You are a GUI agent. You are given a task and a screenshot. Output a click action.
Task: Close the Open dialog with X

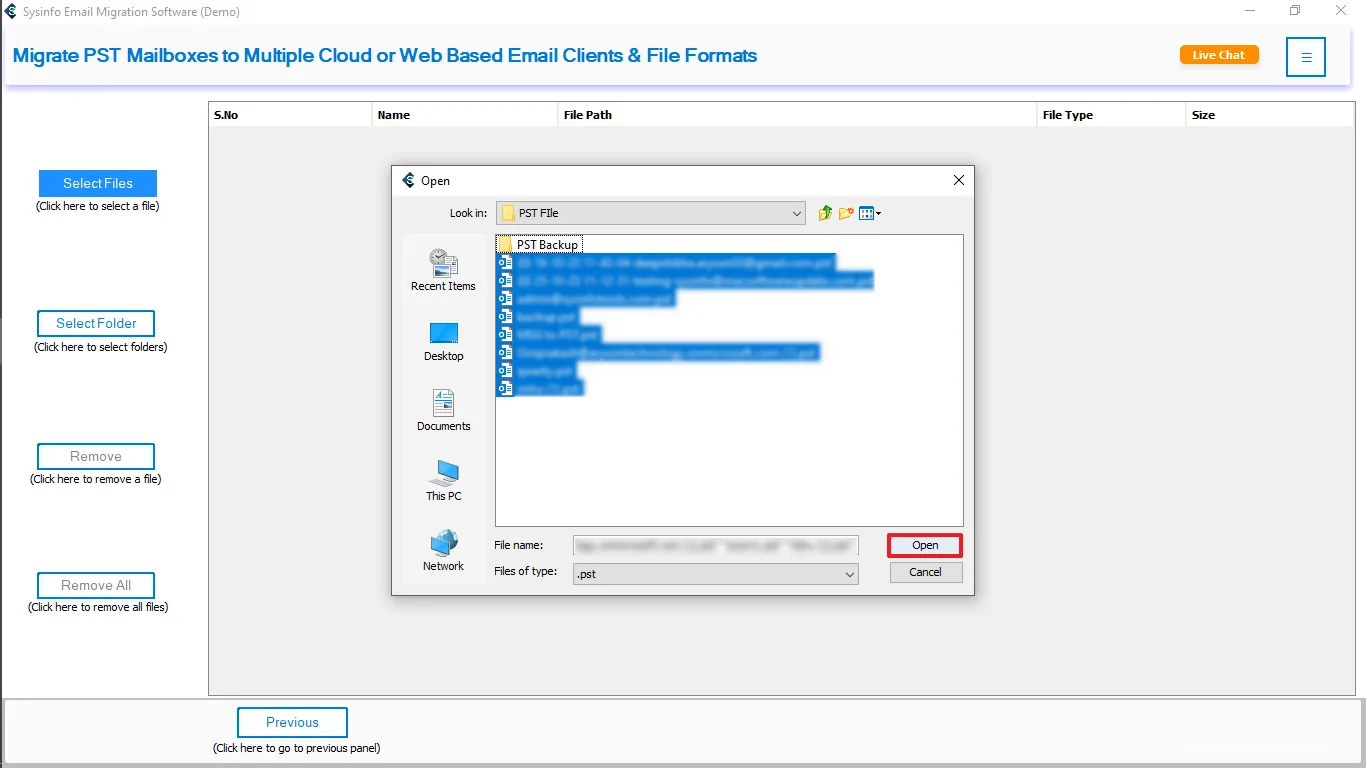point(958,181)
